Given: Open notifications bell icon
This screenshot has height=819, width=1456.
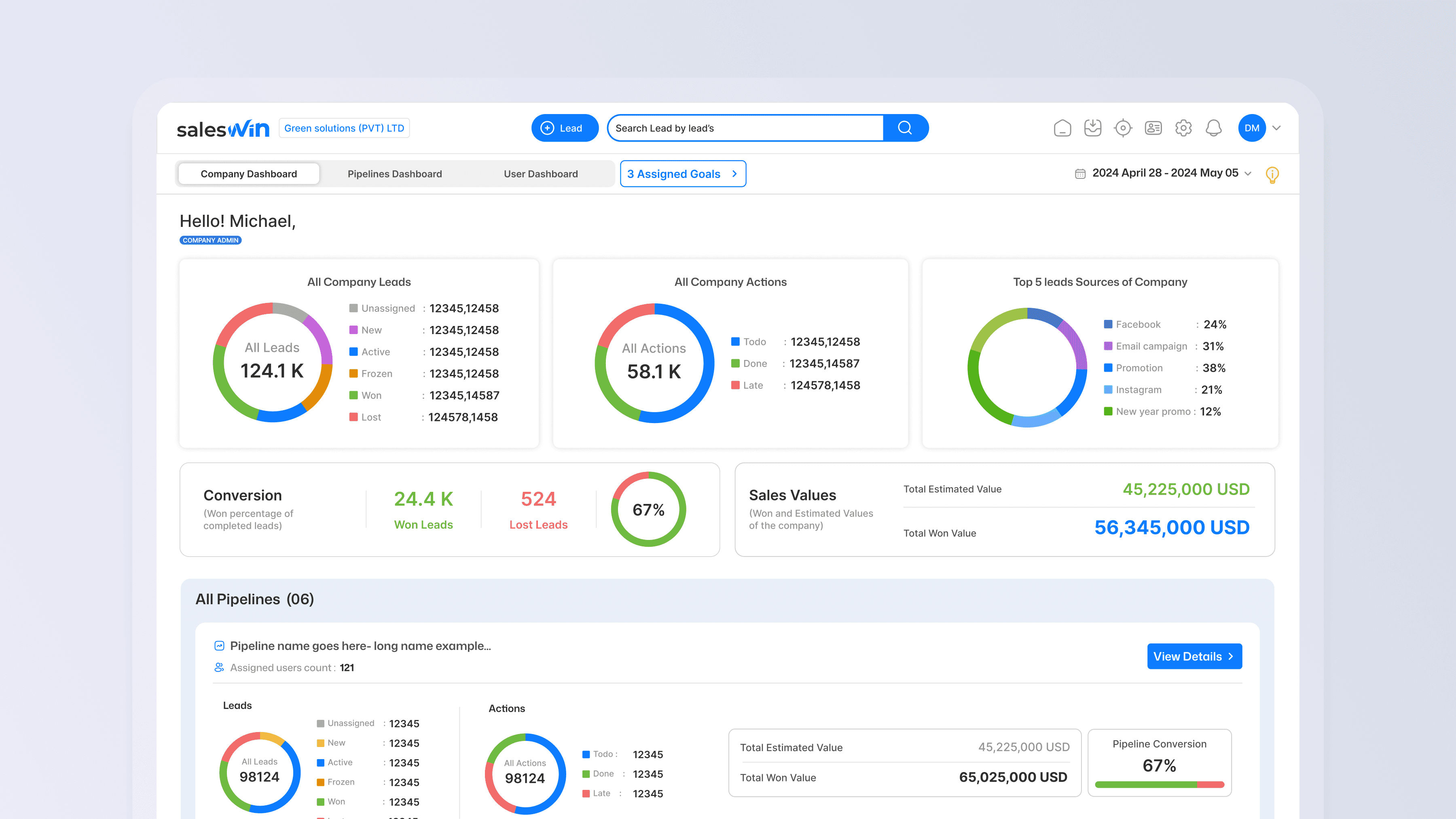Looking at the screenshot, I should (x=1213, y=128).
